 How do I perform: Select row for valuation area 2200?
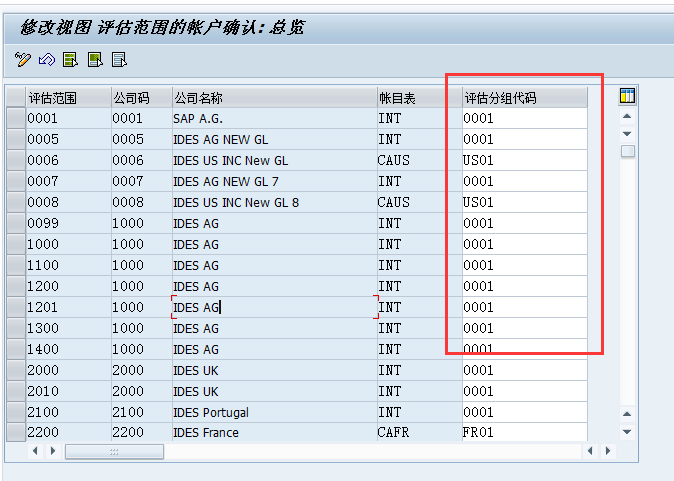pyautogui.click(x=16, y=432)
